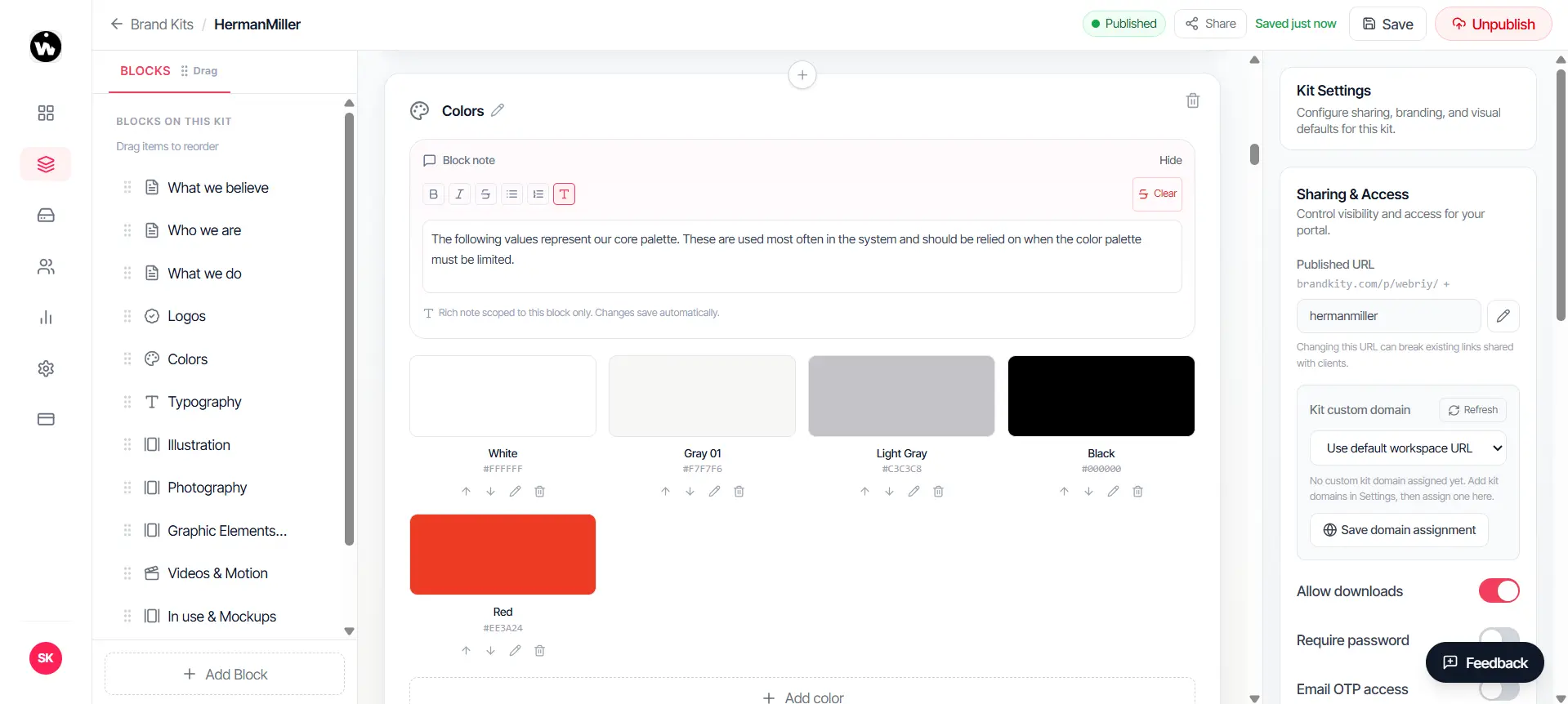Open the billing card icon in the sidebar
Screen dimensions: 1568x704
[x=46, y=419]
